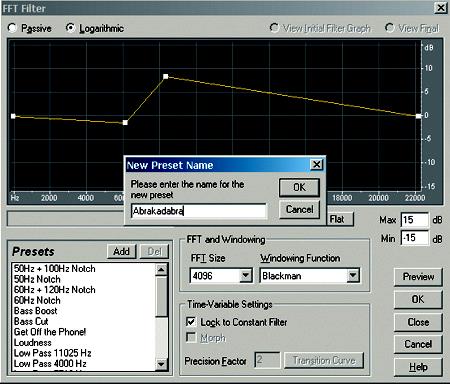Select the leftmost filter curve point
This screenshot has height=384, width=450.
13,116
